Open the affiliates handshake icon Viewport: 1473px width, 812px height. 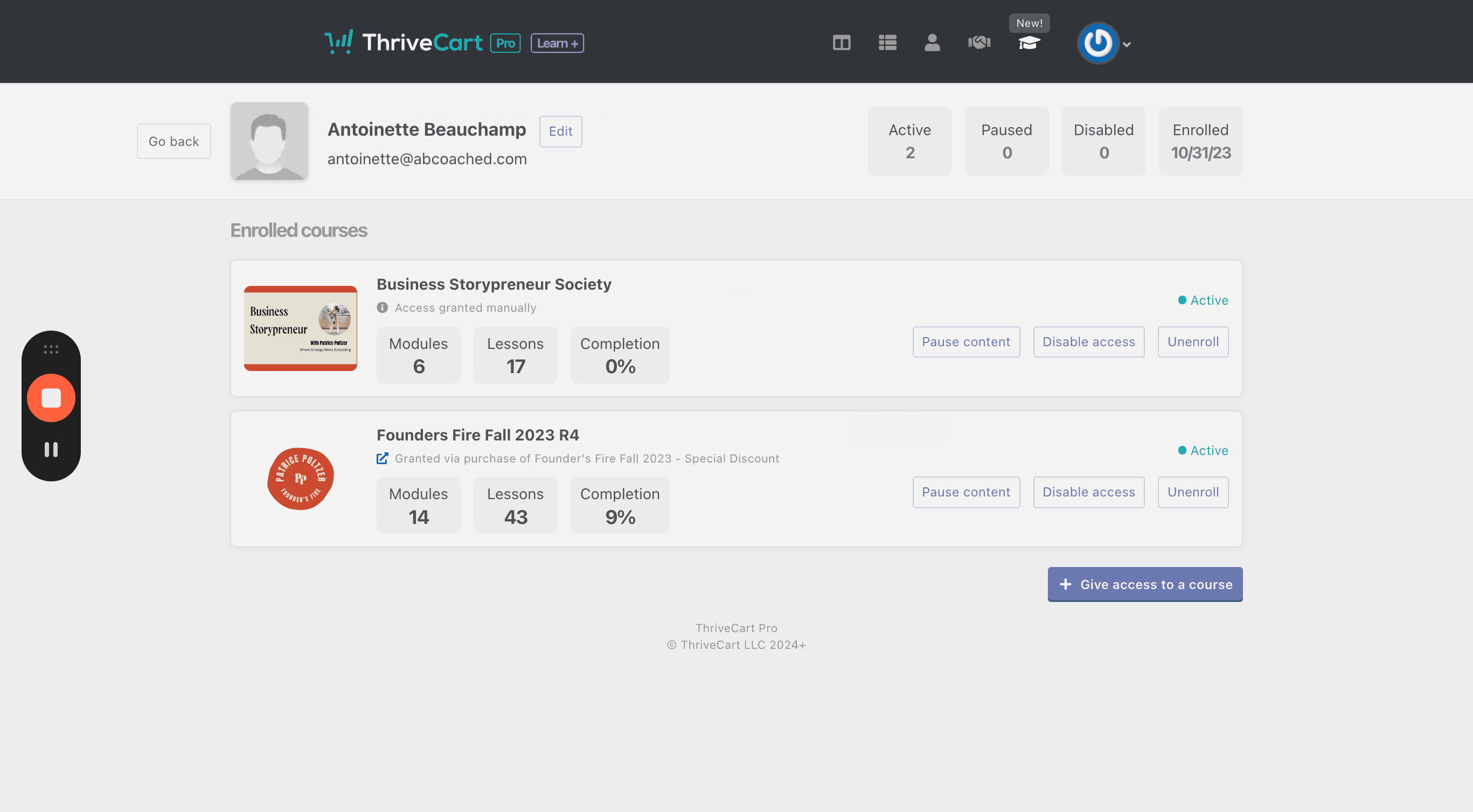pos(979,43)
